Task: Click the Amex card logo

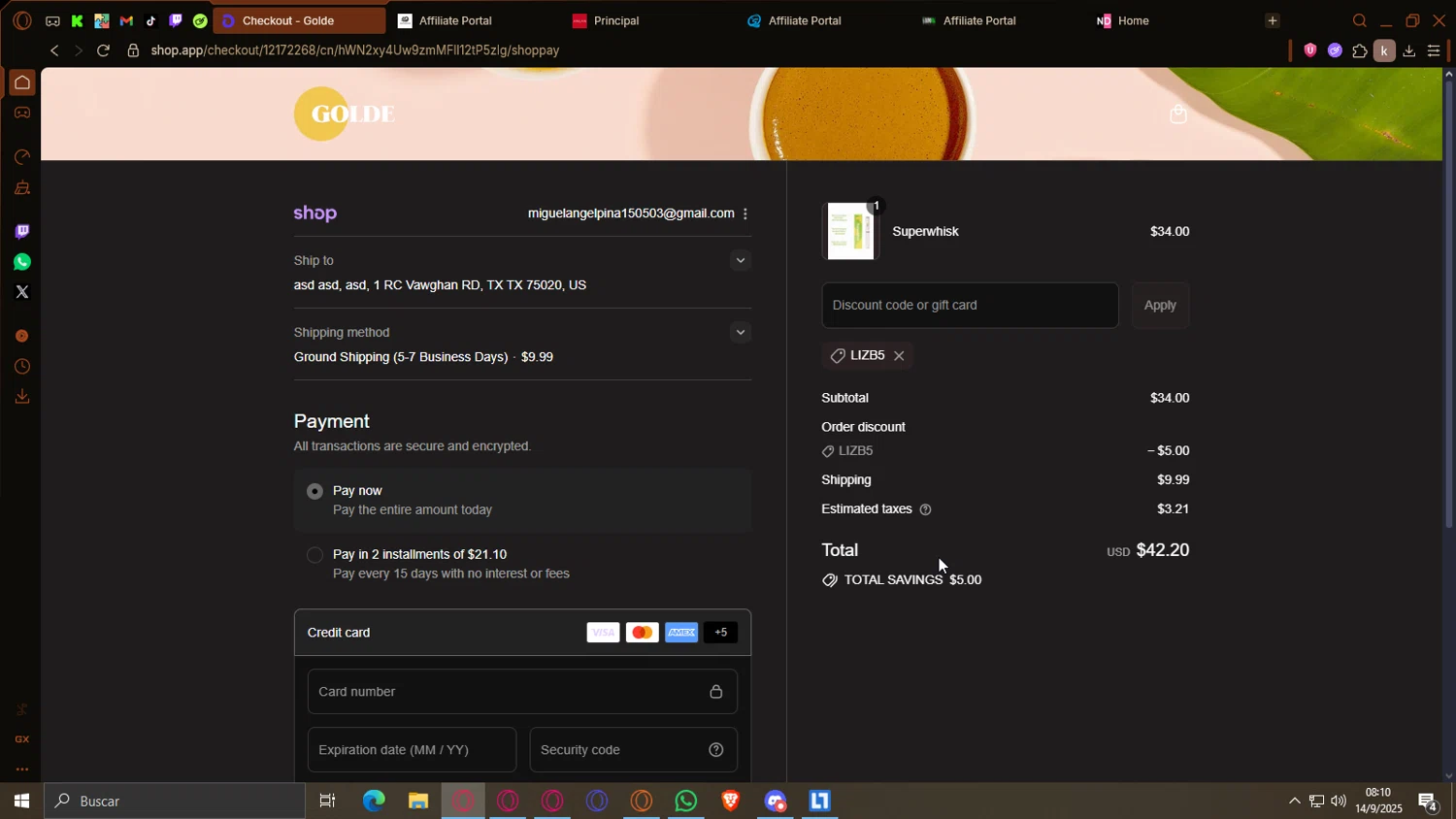Action: pos(681,633)
